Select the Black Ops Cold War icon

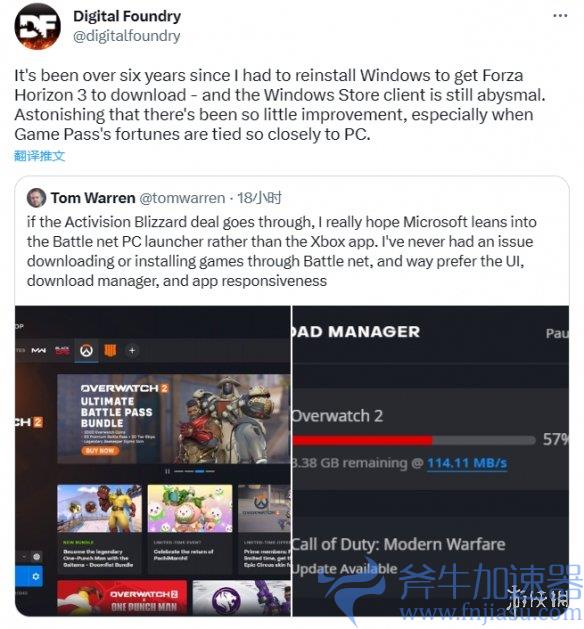[x=62, y=350]
